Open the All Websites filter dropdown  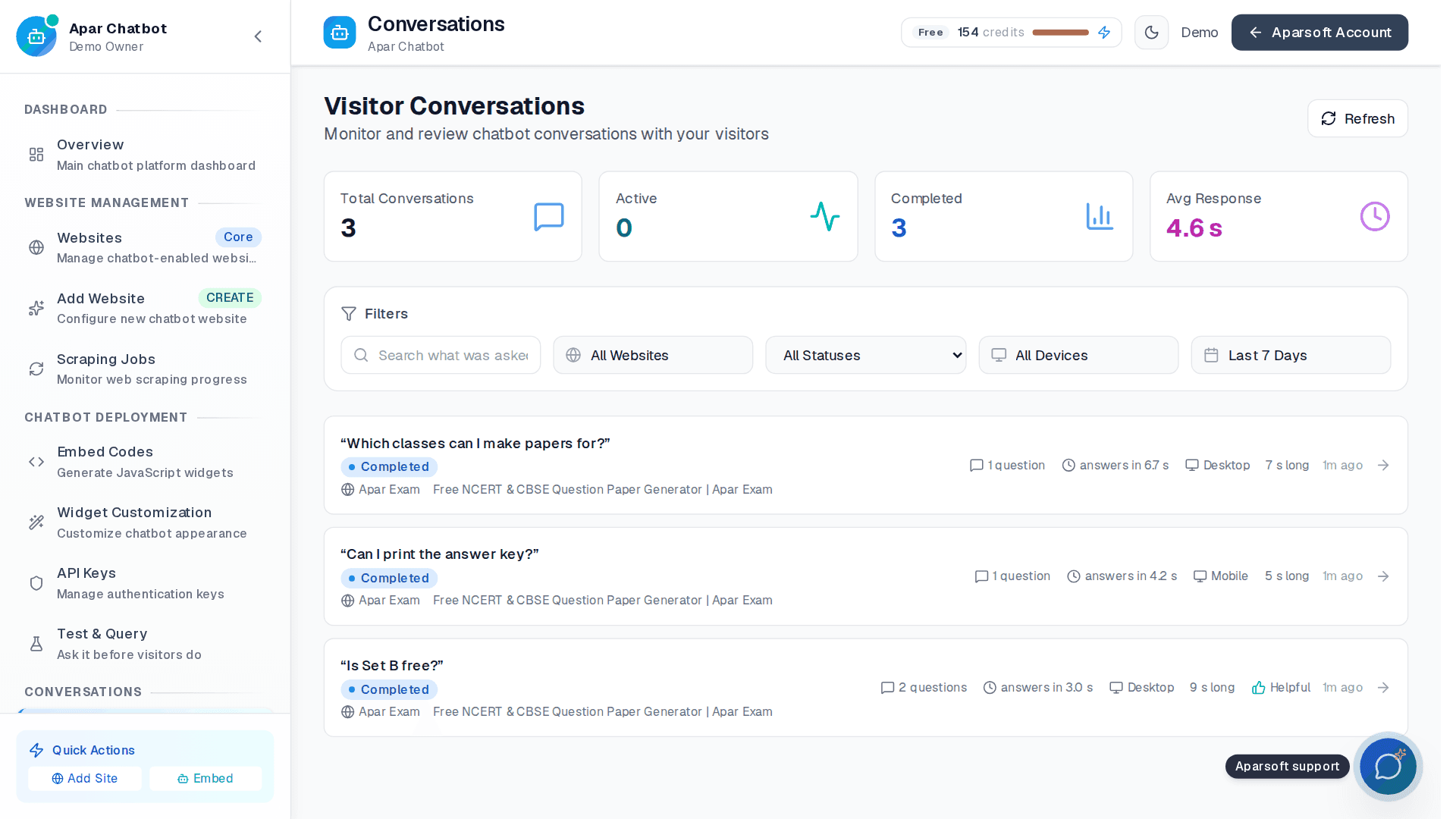(653, 356)
